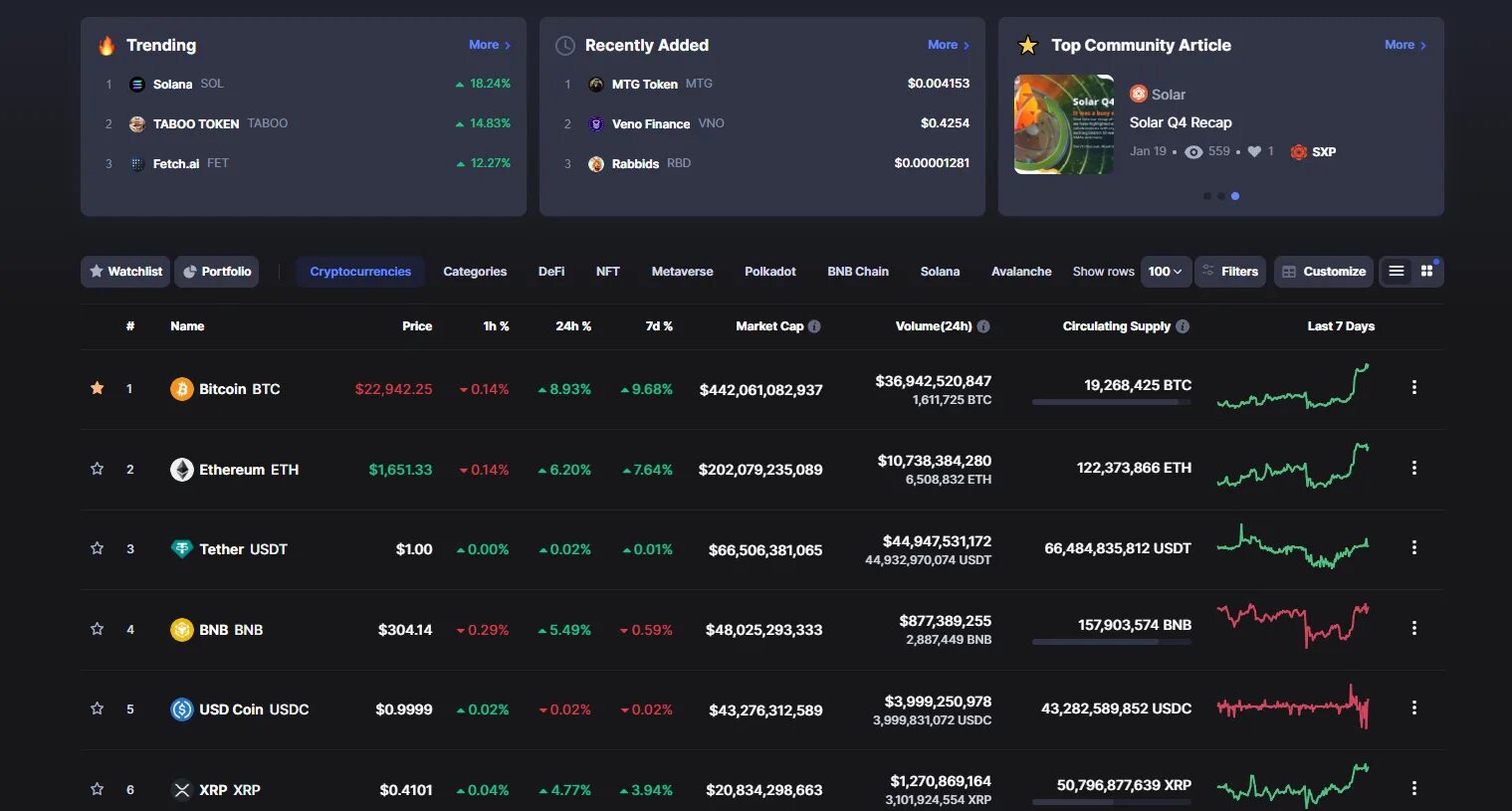Add BNB to watchlist with star
Screen dimensions: 1512x811
pyautogui.click(x=97, y=629)
